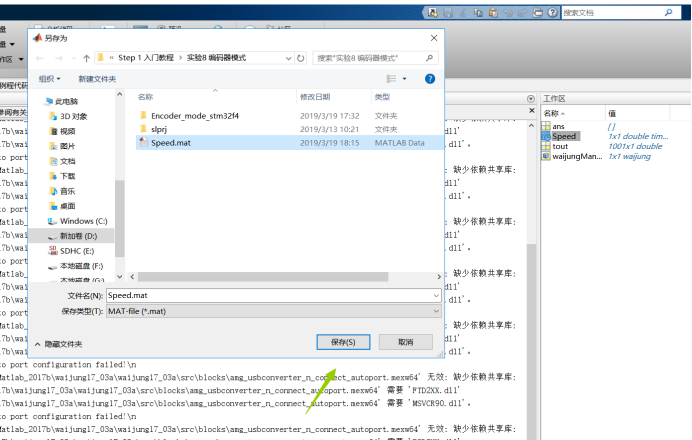Screen dimensions: 692x440
Task: Open the dialog's blue help button
Action: click(430, 79)
